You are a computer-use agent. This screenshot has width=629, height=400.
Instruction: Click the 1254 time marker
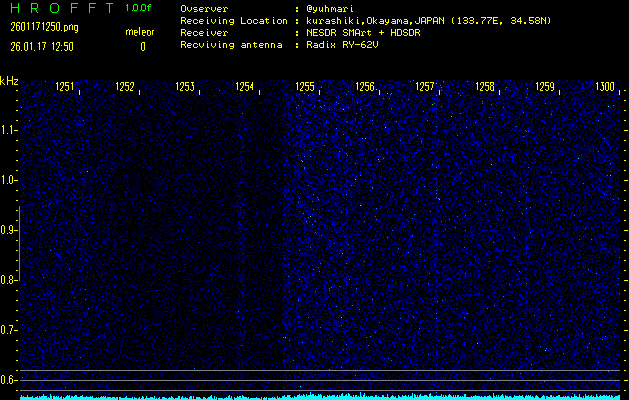point(245,87)
